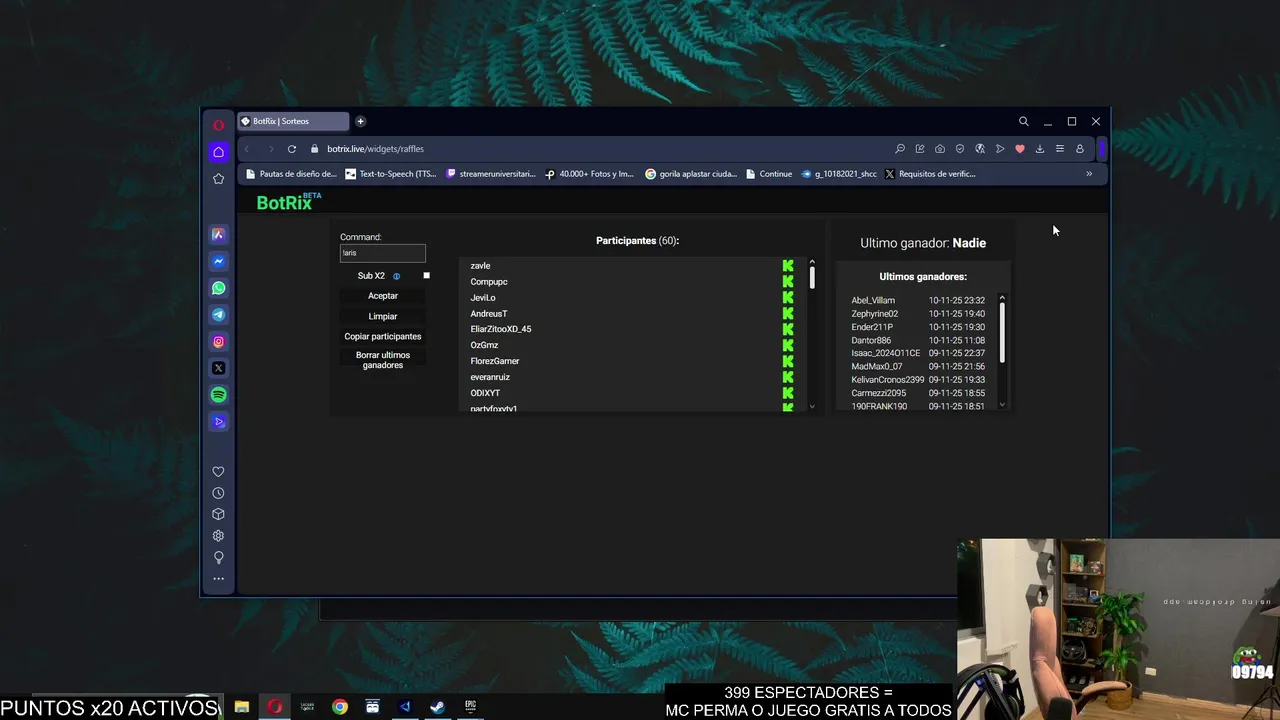Open File Explorer from the taskbar
Image resolution: width=1280 pixels, height=720 pixels.
pos(241,707)
